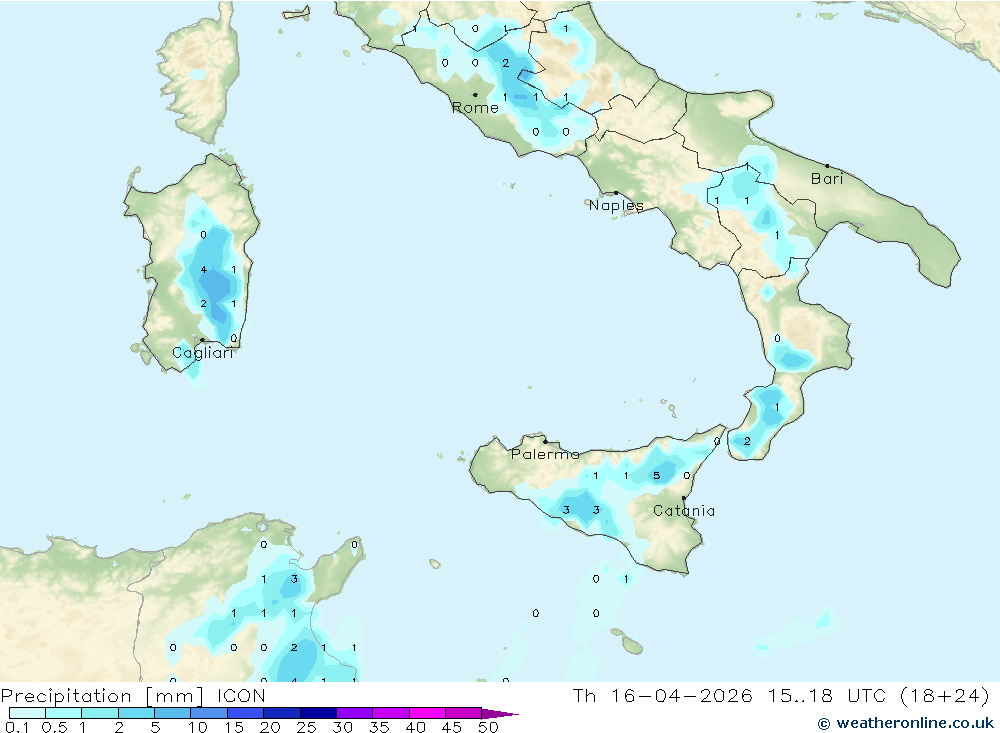
Task: Click the '0.1' legend scale label
Action: pos(17,727)
